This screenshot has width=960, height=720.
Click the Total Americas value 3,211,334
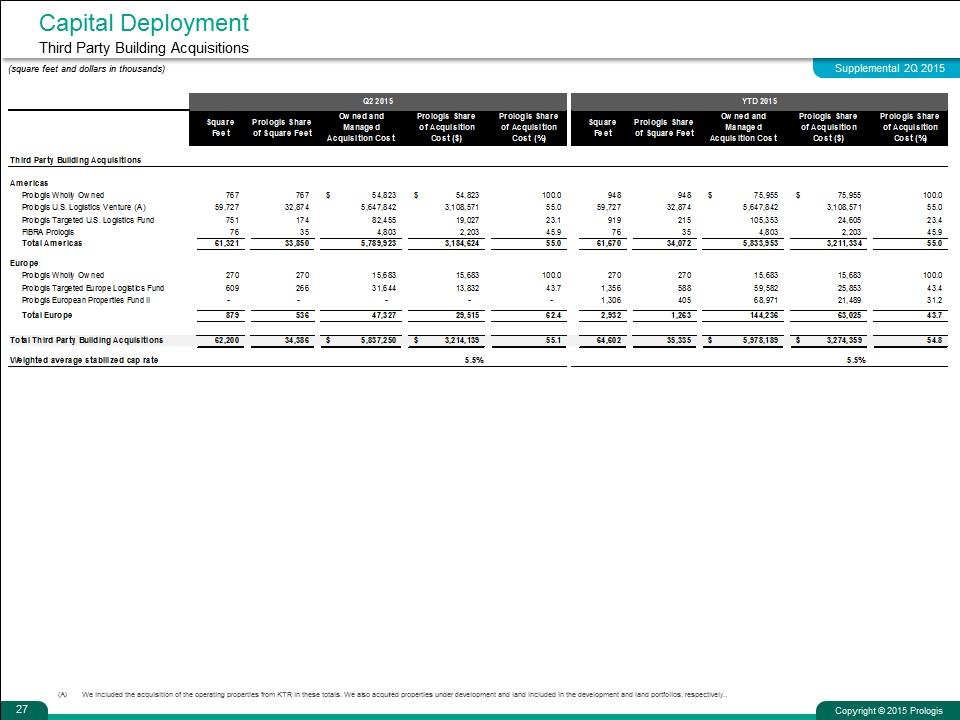click(844, 243)
